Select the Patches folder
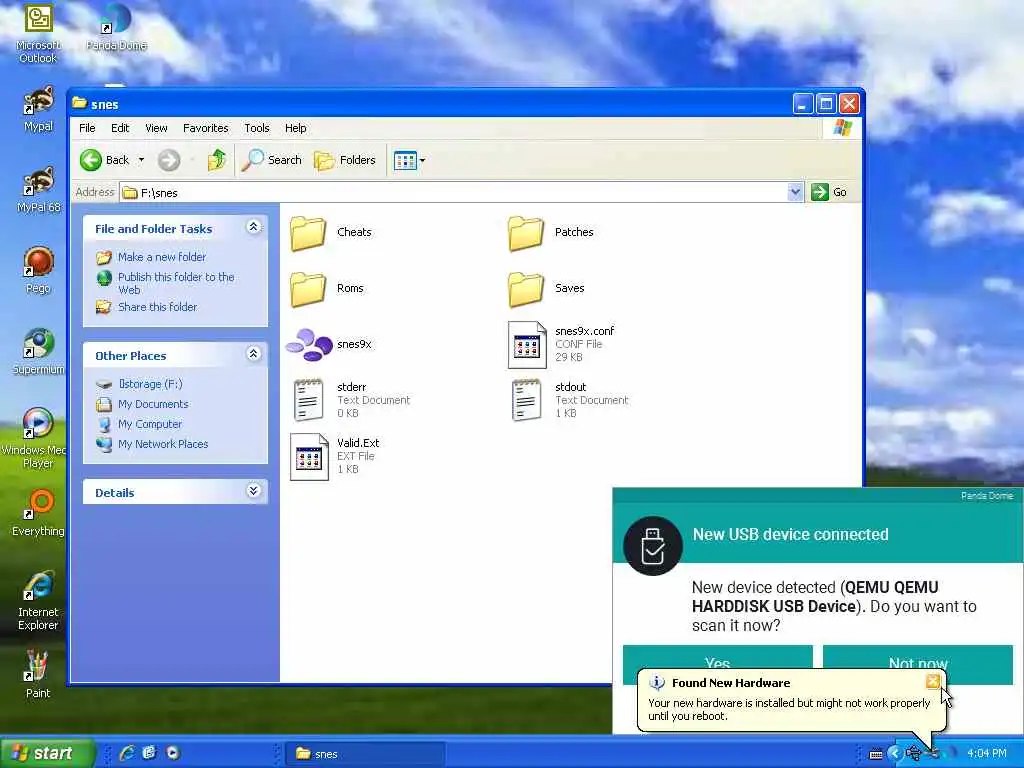Viewport: 1024px width, 768px height. [551, 232]
